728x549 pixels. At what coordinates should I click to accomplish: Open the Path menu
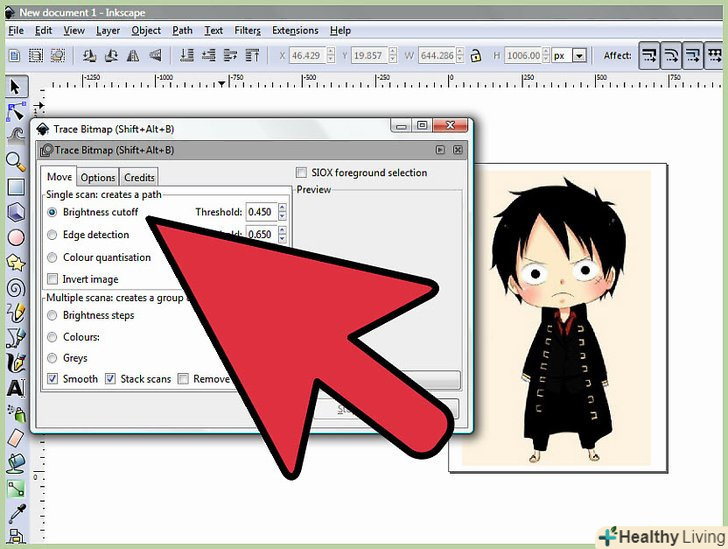[x=182, y=31]
